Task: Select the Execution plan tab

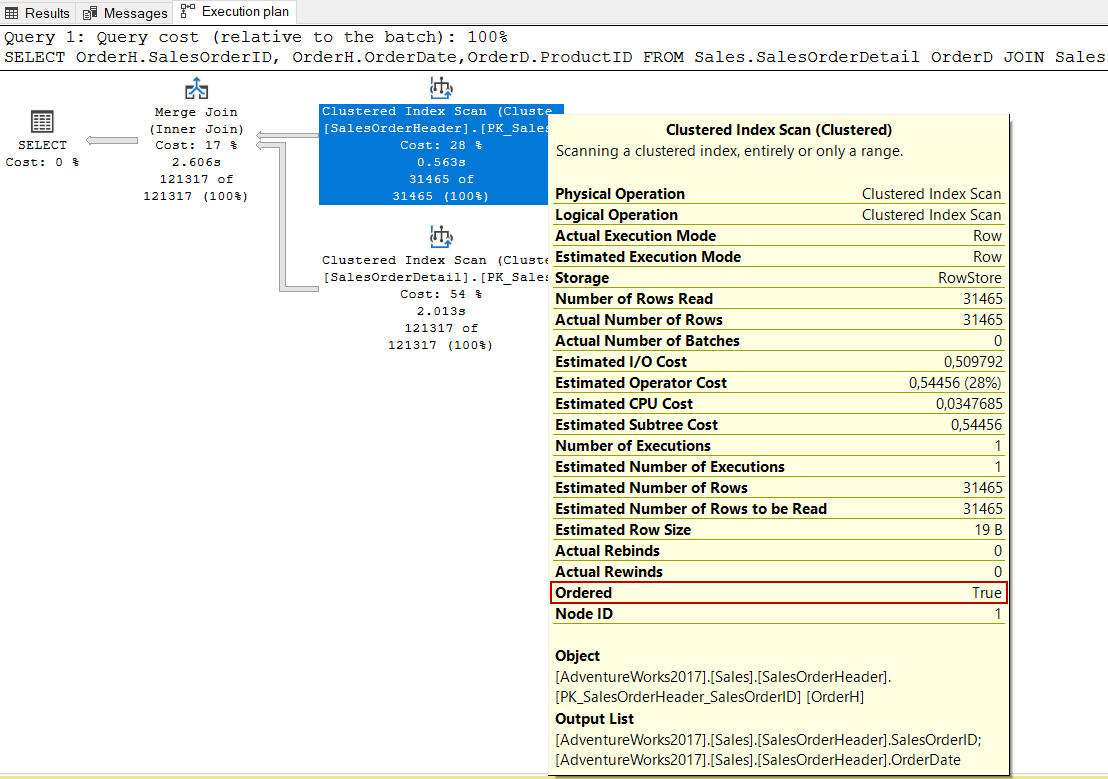Action: tap(235, 12)
